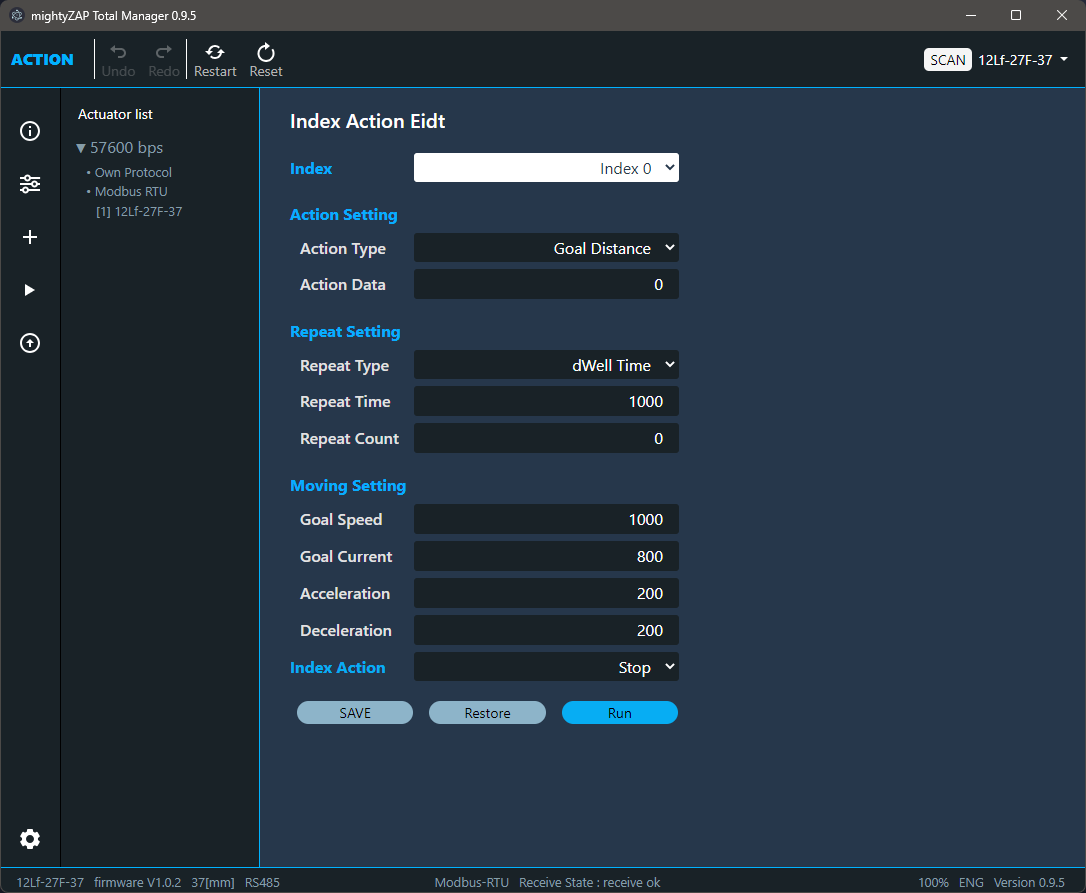Select the play action sidebar icon
1086x893 pixels.
click(30, 290)
